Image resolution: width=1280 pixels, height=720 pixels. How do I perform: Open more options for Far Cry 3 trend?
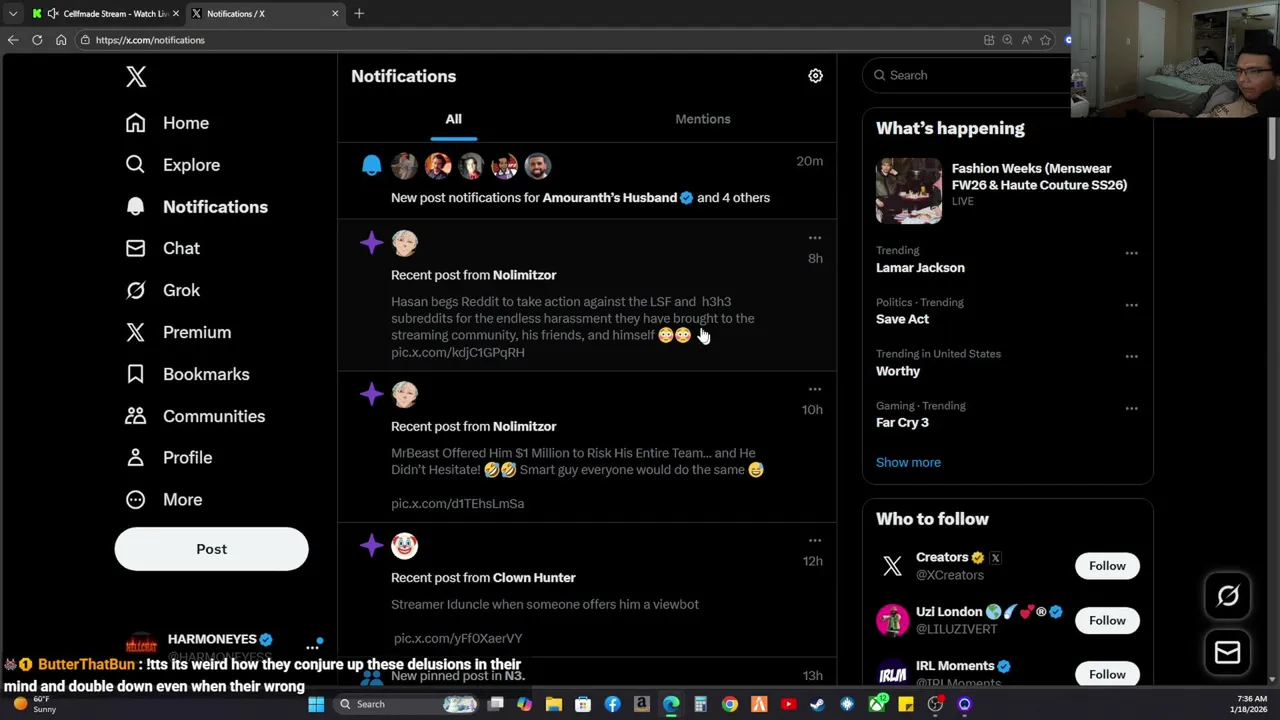point(1131,408)
